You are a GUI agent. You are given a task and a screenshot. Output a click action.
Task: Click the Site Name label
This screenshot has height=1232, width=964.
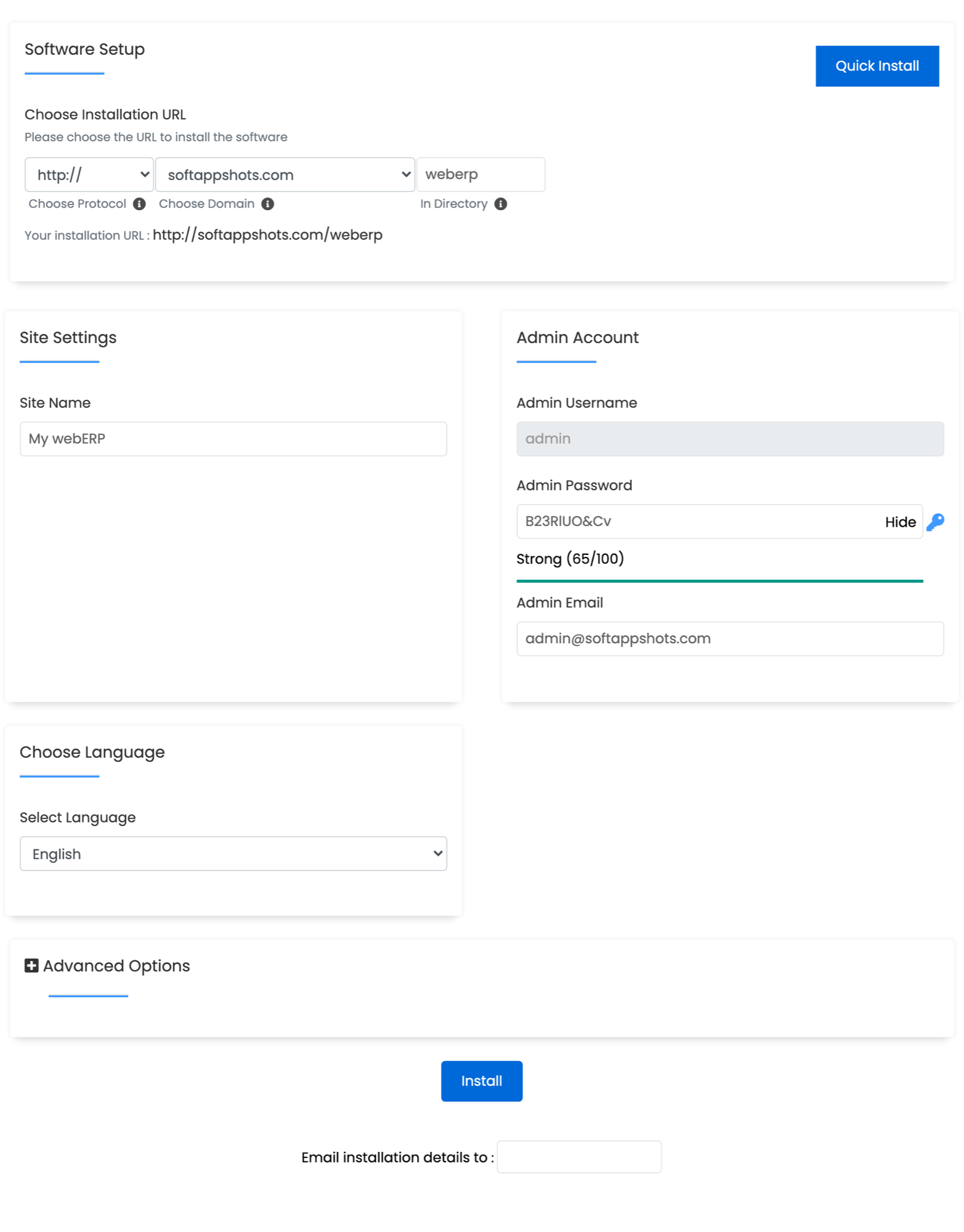[55, 403]
